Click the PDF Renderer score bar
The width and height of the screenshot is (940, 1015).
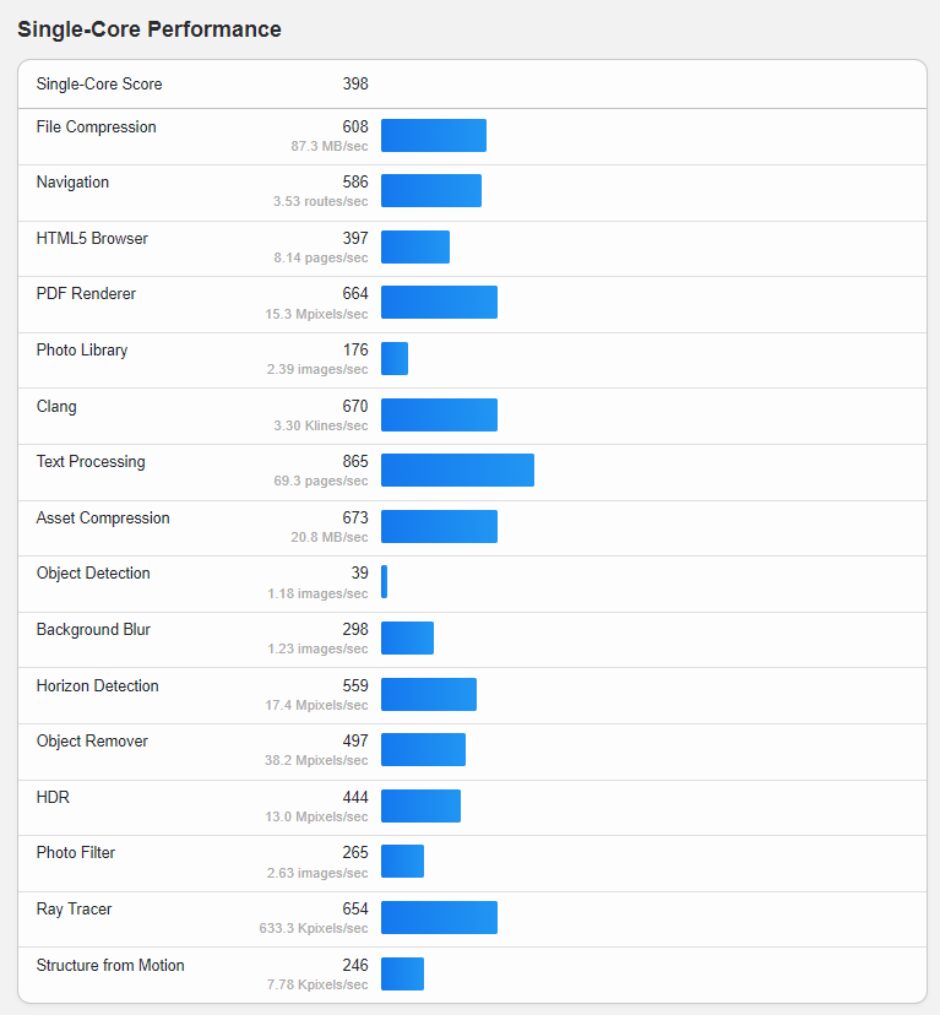tap(439, 302)
